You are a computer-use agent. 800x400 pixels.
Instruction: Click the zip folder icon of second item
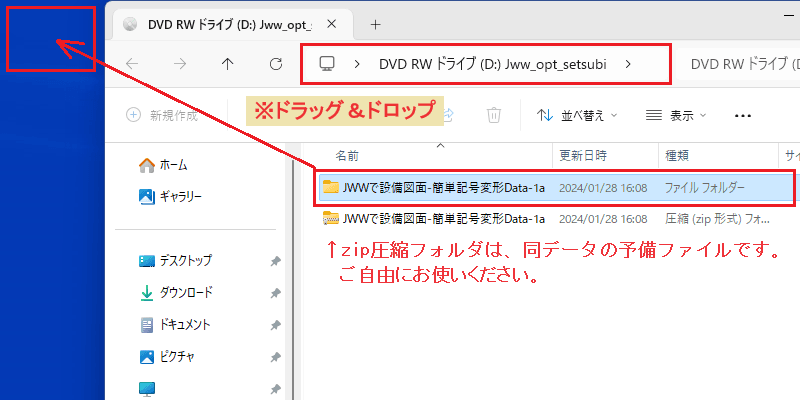click(331, 218)
